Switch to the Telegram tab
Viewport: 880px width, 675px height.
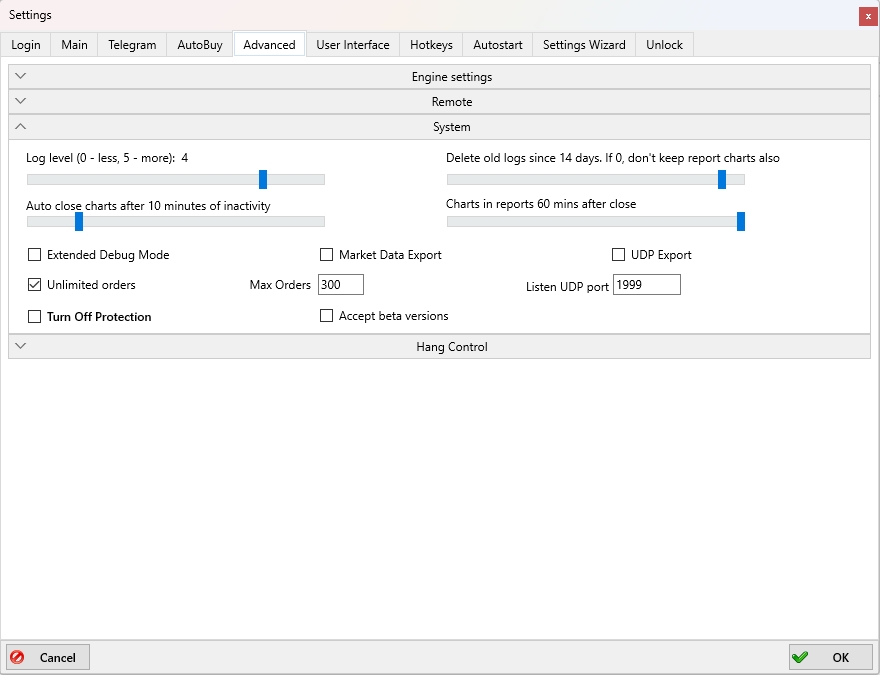[x=132, y=45]
